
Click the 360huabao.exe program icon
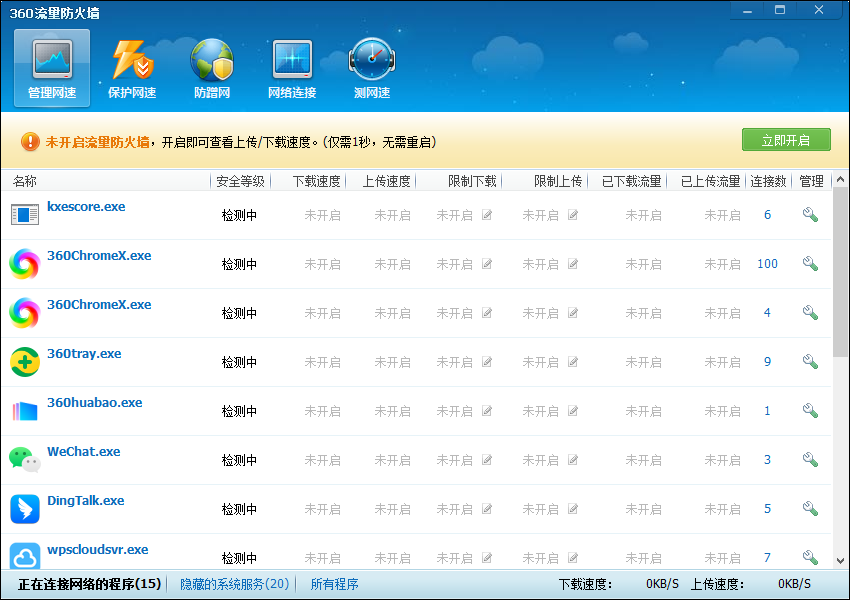25,411
